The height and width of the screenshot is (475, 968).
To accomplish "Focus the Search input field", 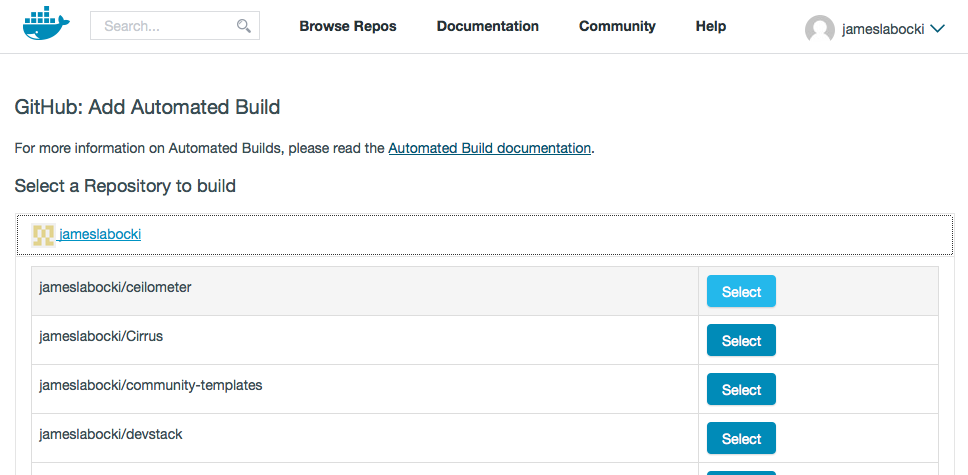I will 165,26.
